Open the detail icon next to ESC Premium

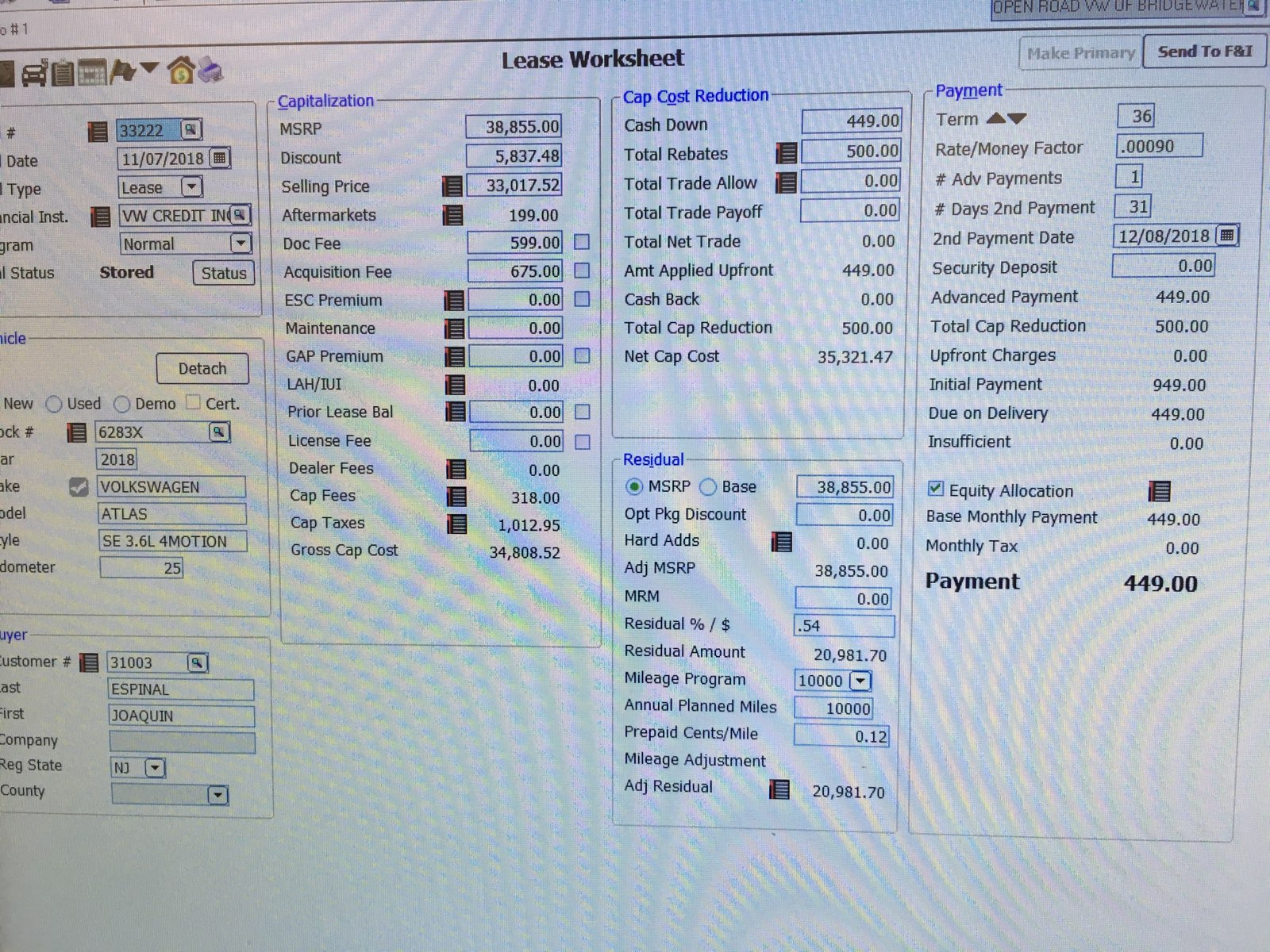pyautogui.click(x=454, y=301)
